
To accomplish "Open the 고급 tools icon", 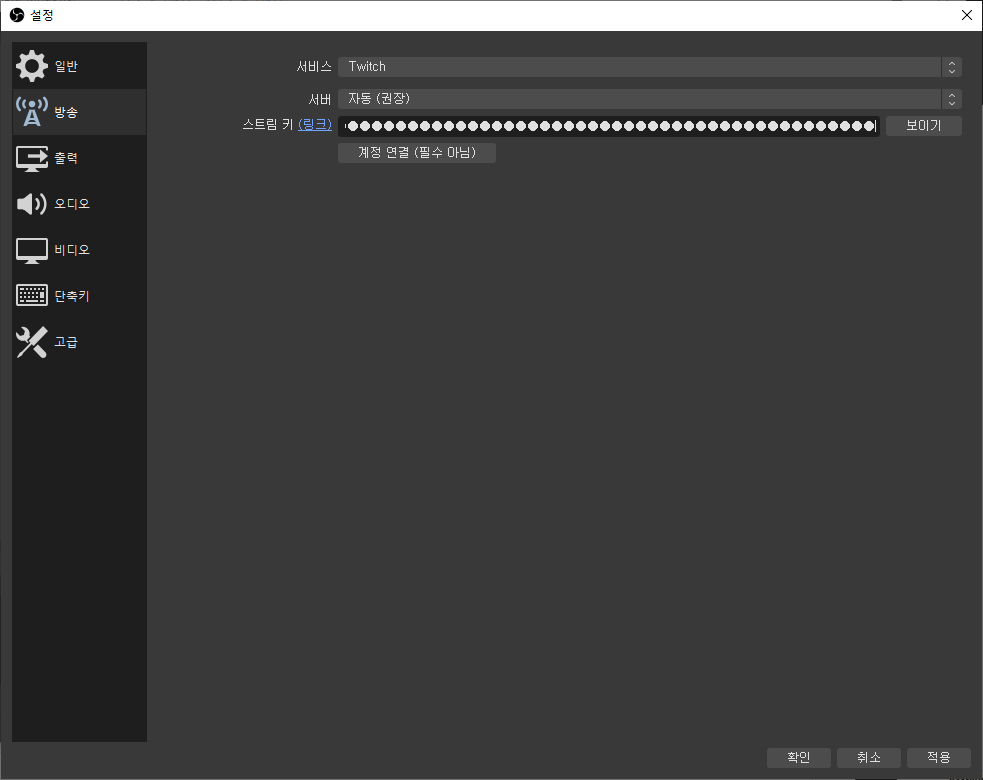I will pos(31,342).
